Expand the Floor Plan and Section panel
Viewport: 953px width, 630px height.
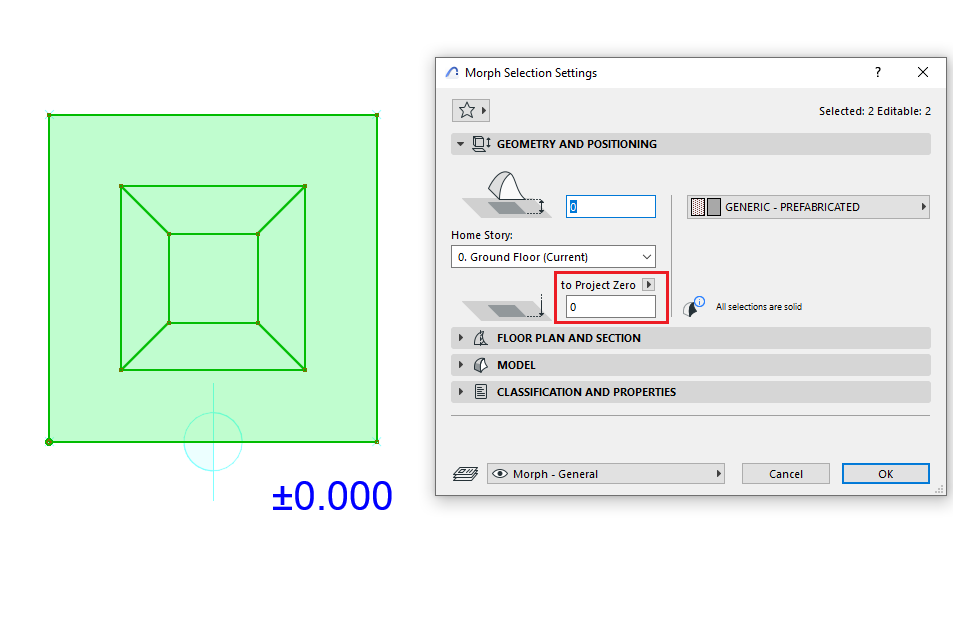pyautogui.click(x=461, y=338)
